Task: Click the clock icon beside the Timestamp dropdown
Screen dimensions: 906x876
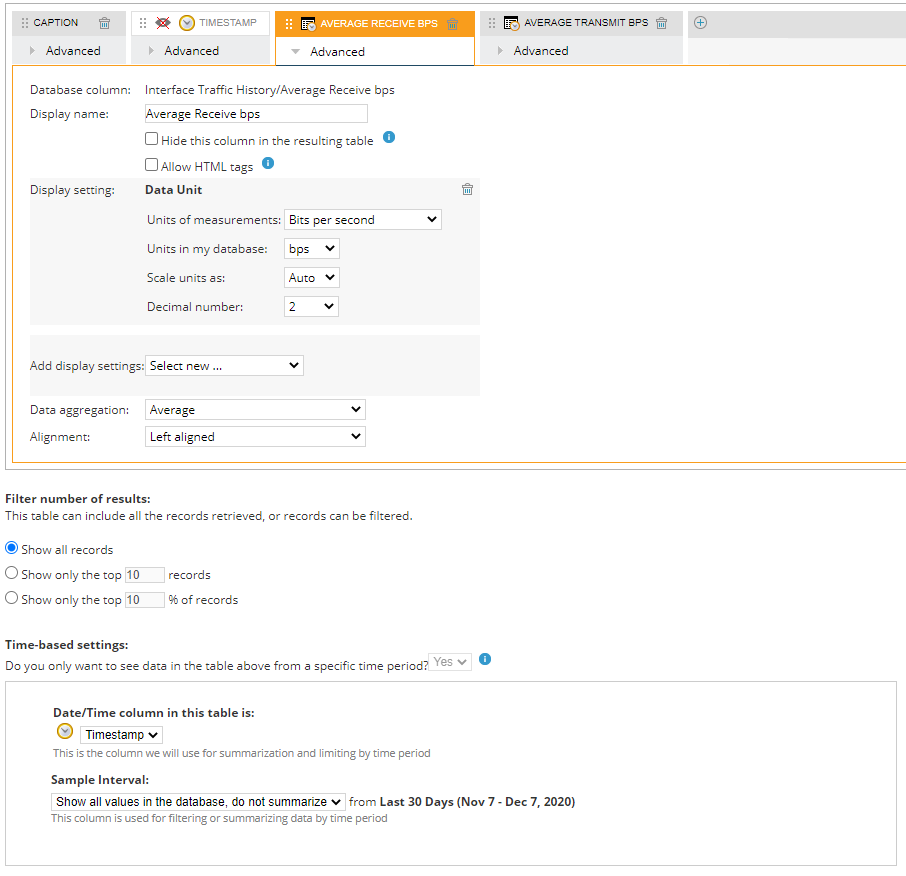Action: (65, 731)
